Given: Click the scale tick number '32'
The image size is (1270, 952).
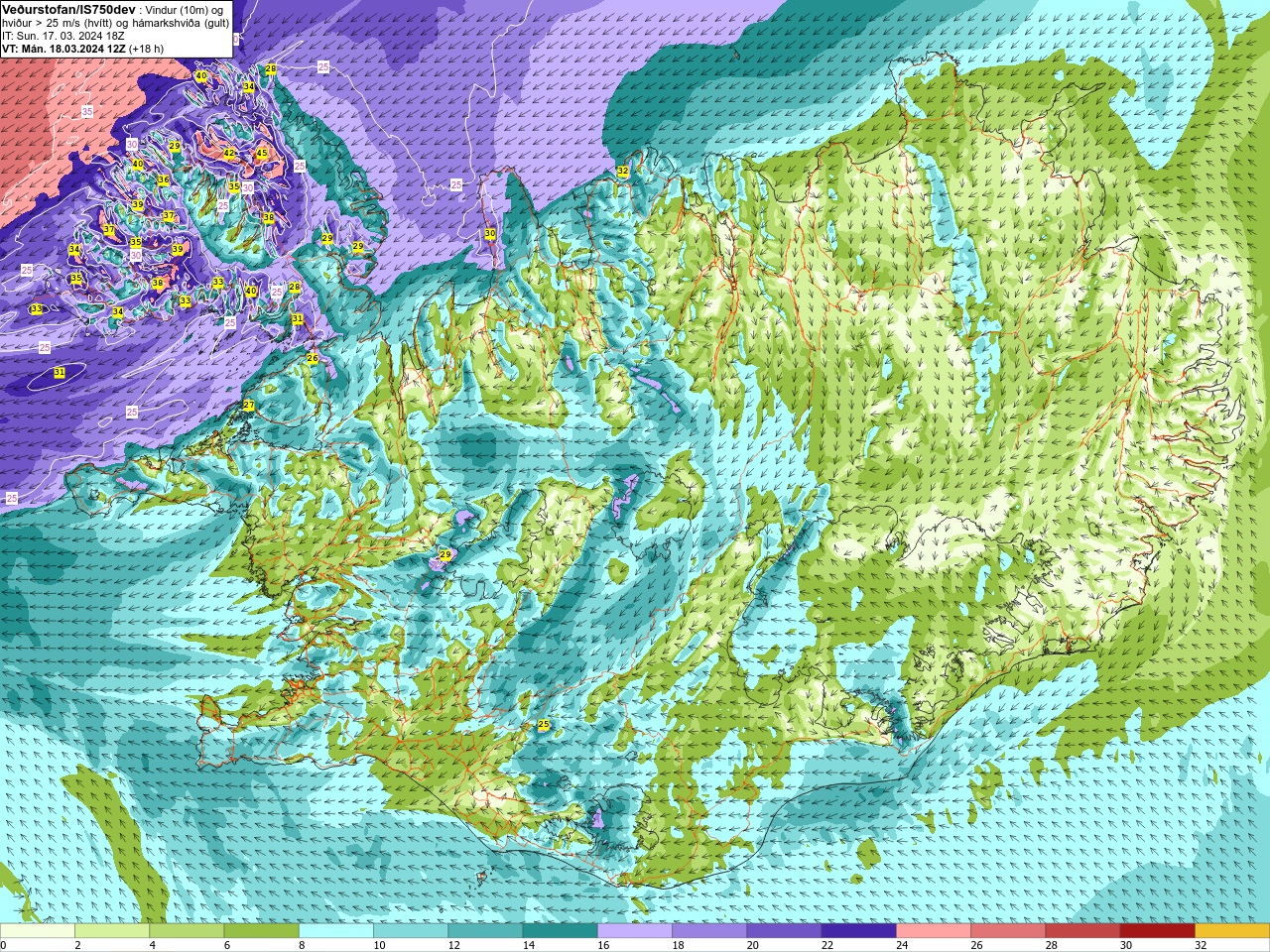Looking at the screenshot, I should tap(1201, 945).
